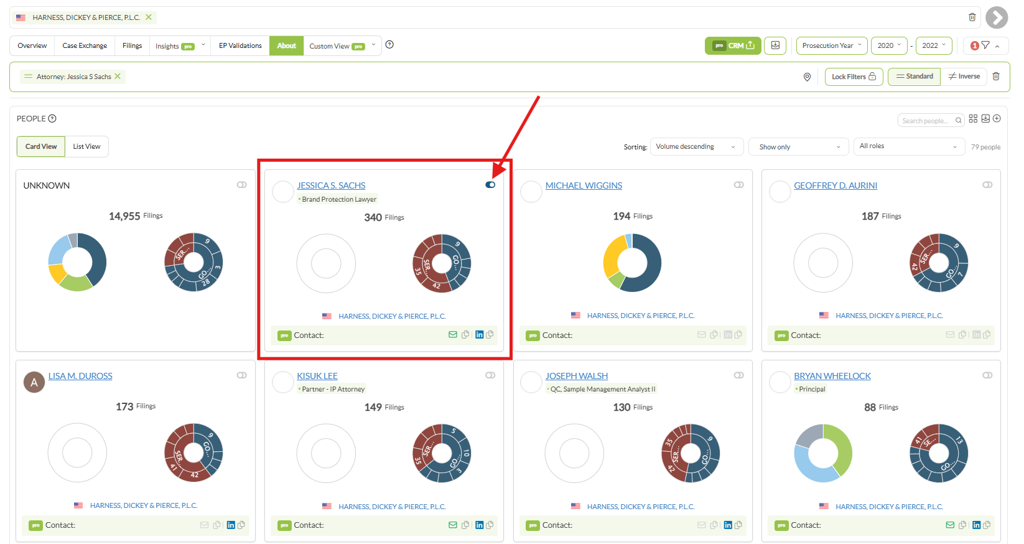Open Geoffrey D. Aurini profile link
The image size is (1024, 544).
click(x=835, y=185)
